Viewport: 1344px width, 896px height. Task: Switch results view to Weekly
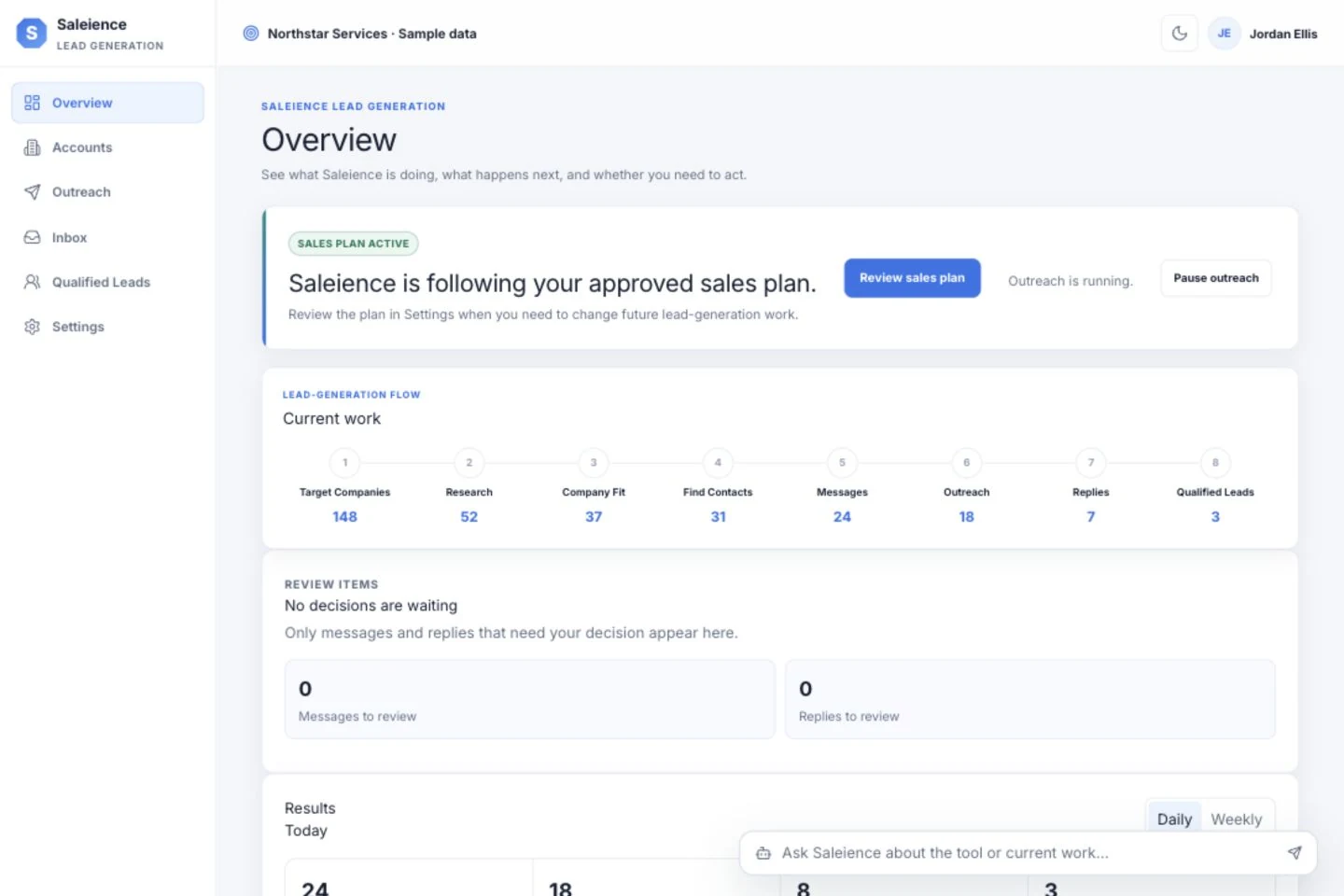click(x=1236, y=819)
